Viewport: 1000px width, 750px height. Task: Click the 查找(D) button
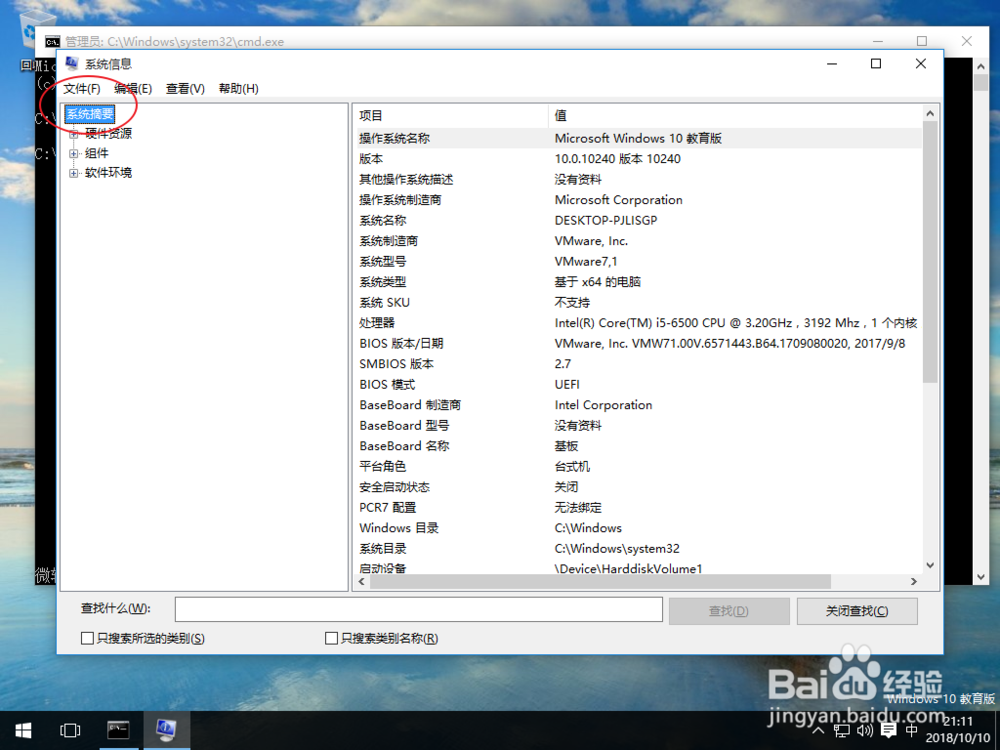pyautogui.click(x=729, y=611)
